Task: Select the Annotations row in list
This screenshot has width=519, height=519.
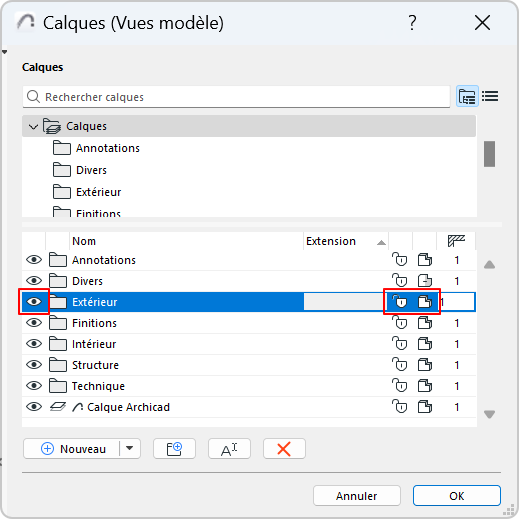Action: (x=249, y=260)
